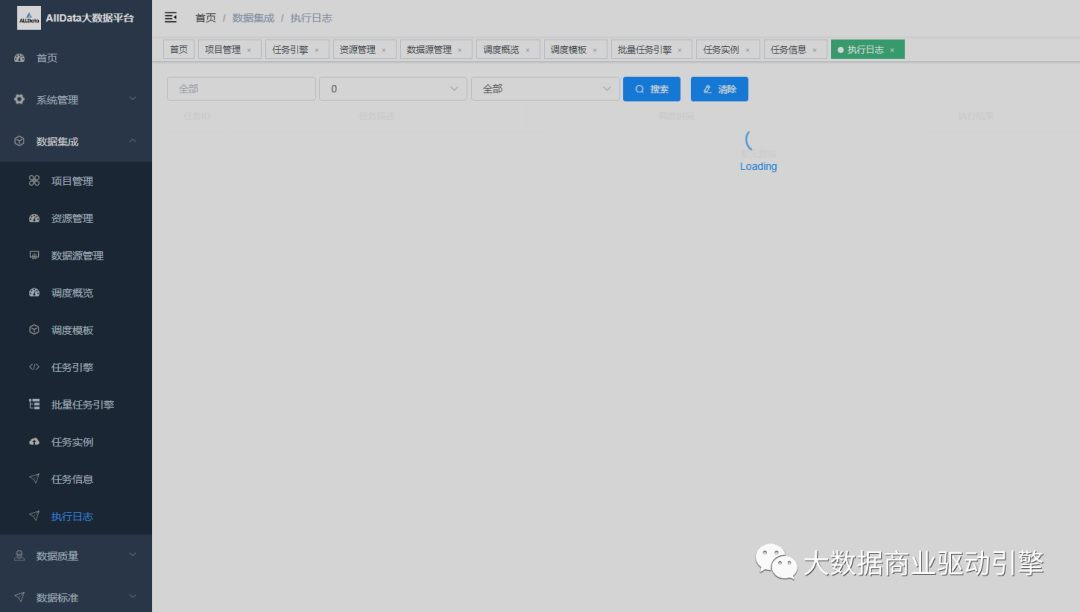Click the 清除 clear button
This screenshot has width=1080, height=612.
(719, 88)
